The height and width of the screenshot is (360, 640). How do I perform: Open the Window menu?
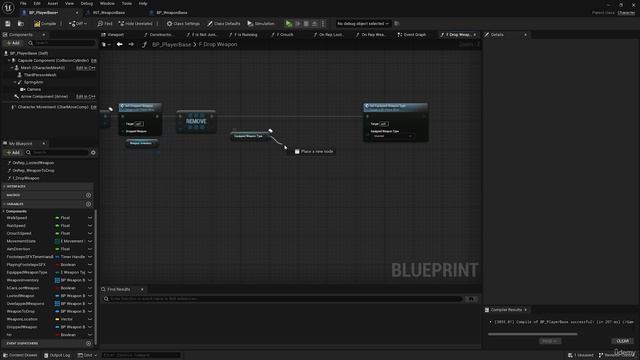(107, 3)
